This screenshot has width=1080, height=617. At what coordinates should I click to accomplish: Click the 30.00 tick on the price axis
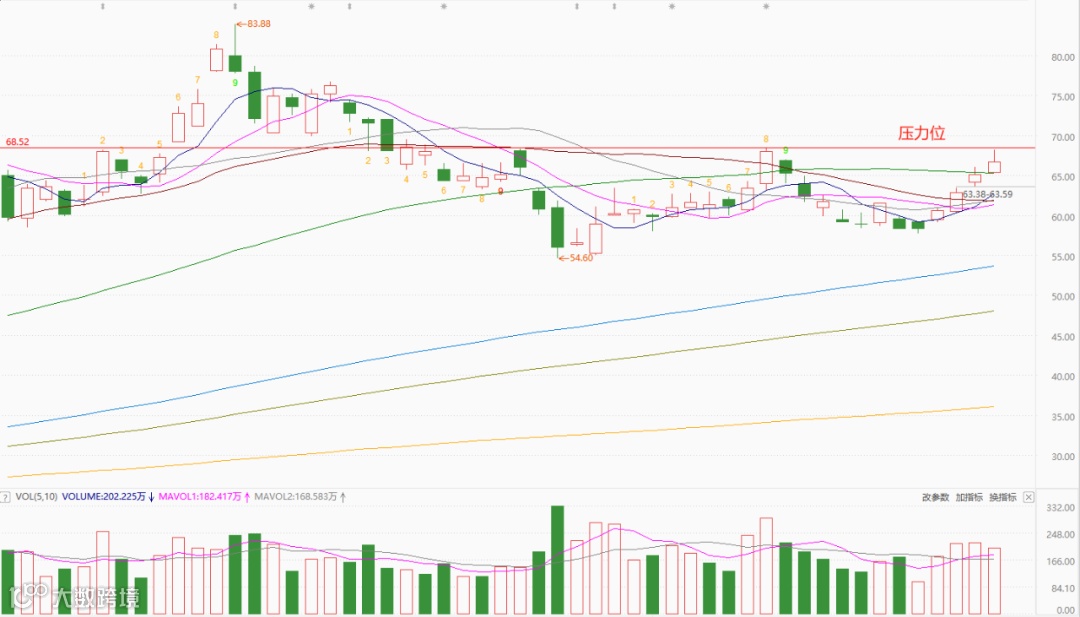point(1061,457)
